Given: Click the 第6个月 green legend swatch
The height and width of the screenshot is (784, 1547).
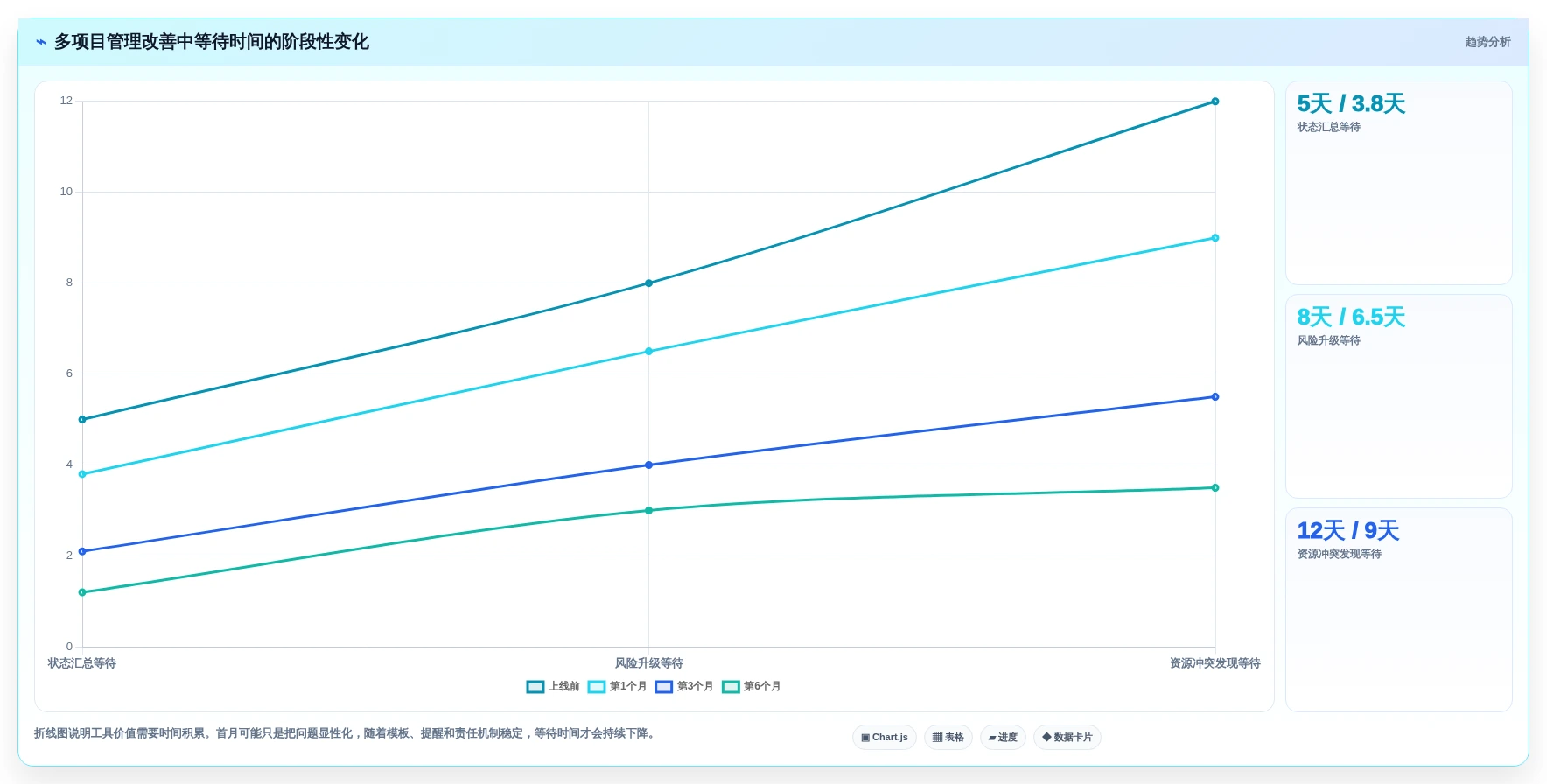Looking at the screenshot, I should click(731, 687).
